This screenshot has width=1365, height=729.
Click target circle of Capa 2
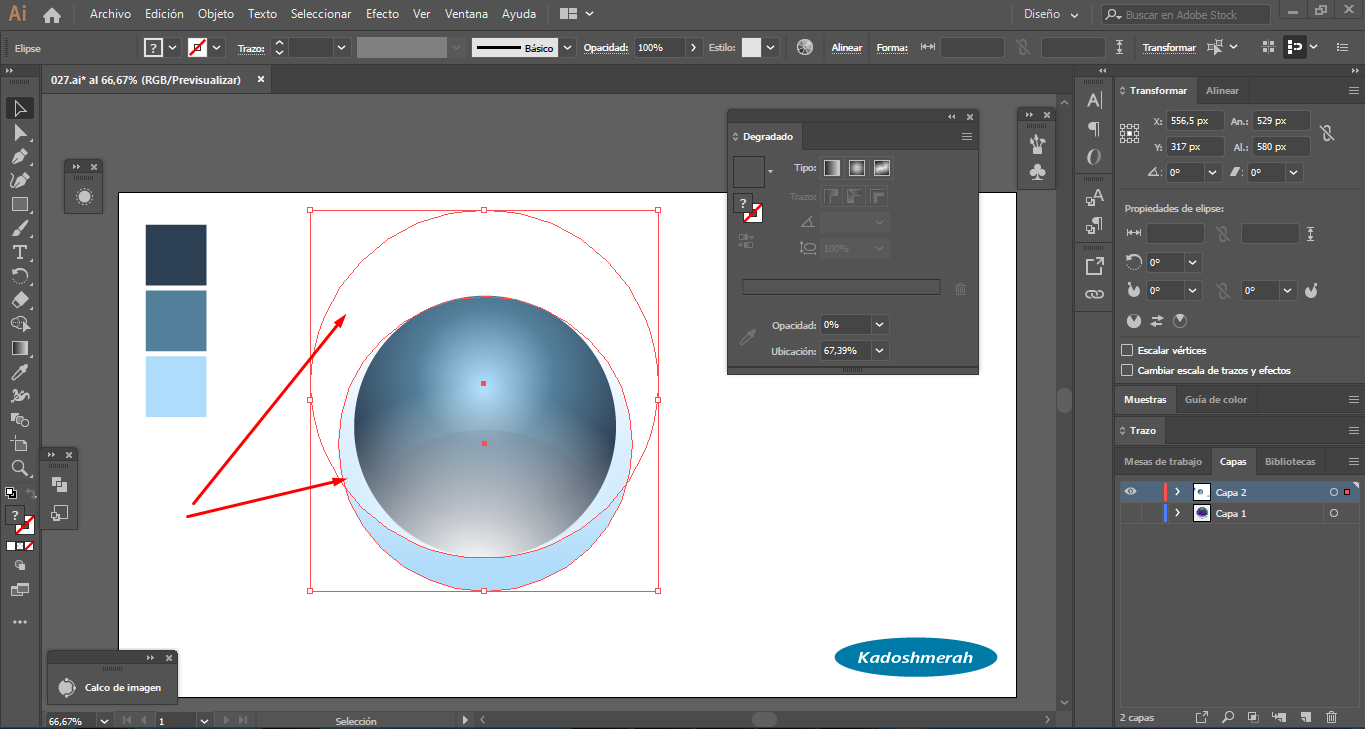(x=1333, y=492)
